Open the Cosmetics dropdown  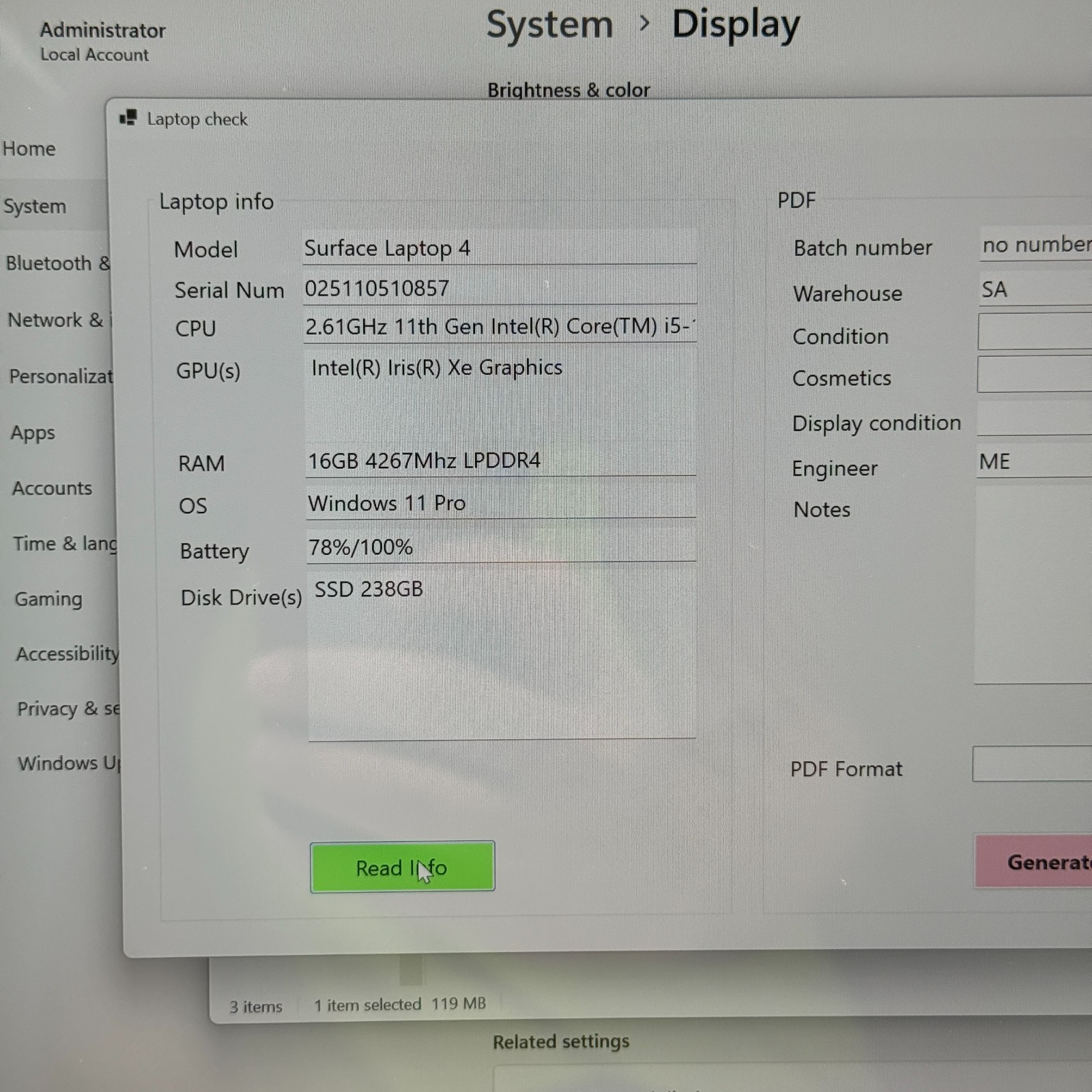click(1035, 374)
